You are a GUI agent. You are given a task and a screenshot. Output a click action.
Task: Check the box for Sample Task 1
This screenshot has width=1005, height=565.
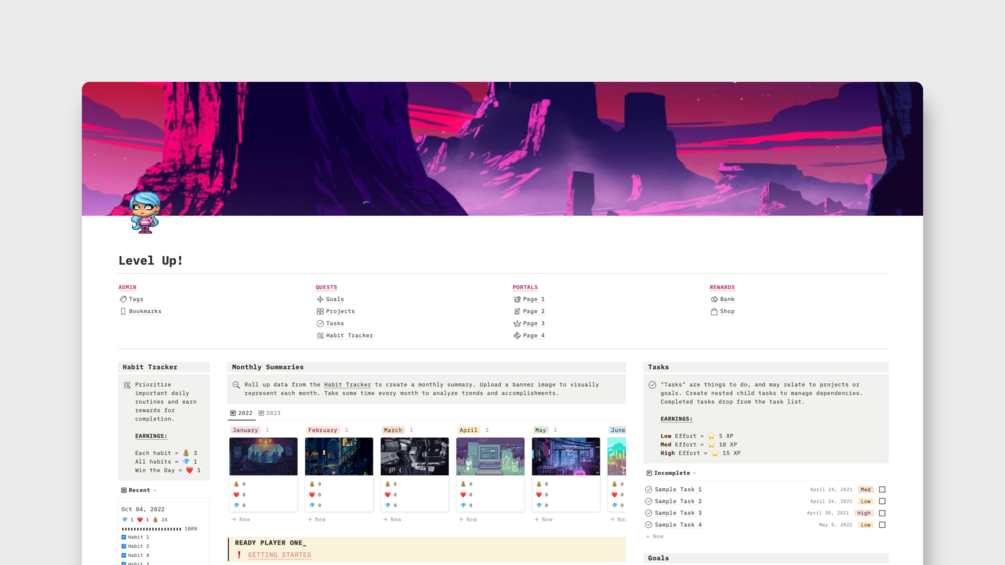point(882,489)
